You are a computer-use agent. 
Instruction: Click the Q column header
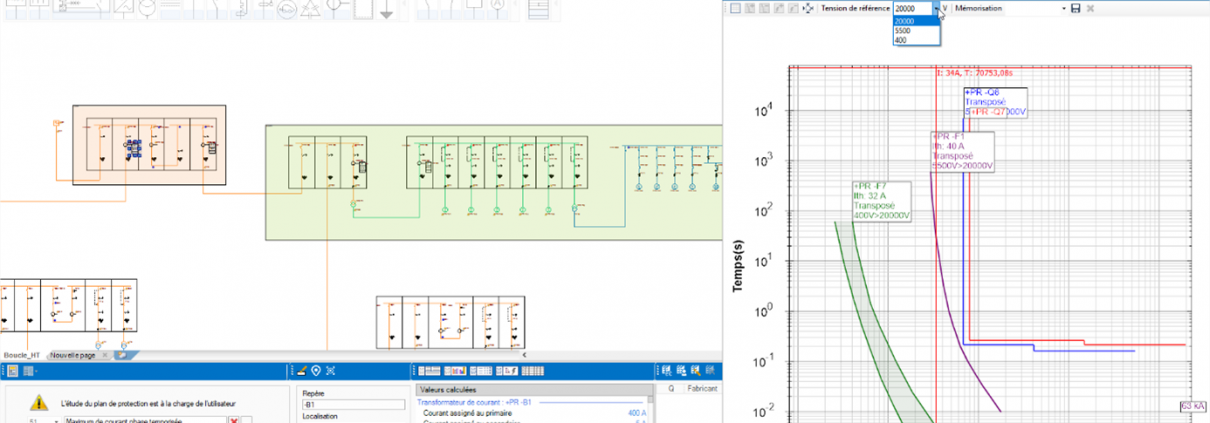(670, 390)
